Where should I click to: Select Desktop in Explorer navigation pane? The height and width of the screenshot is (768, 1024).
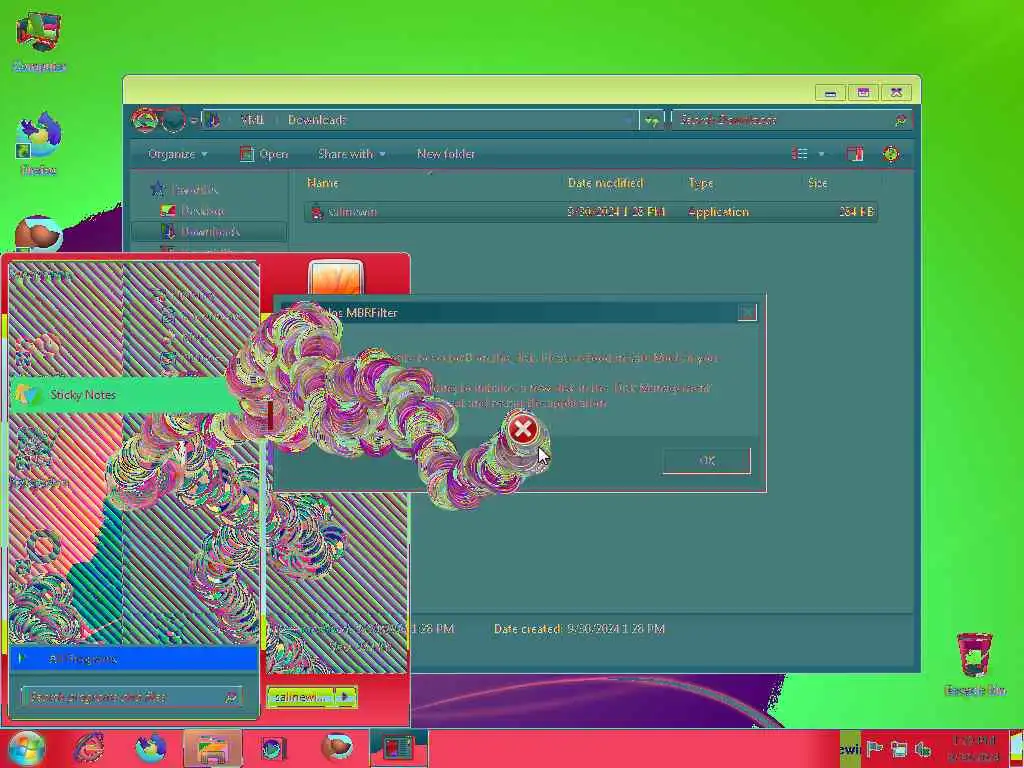(202, 210)
